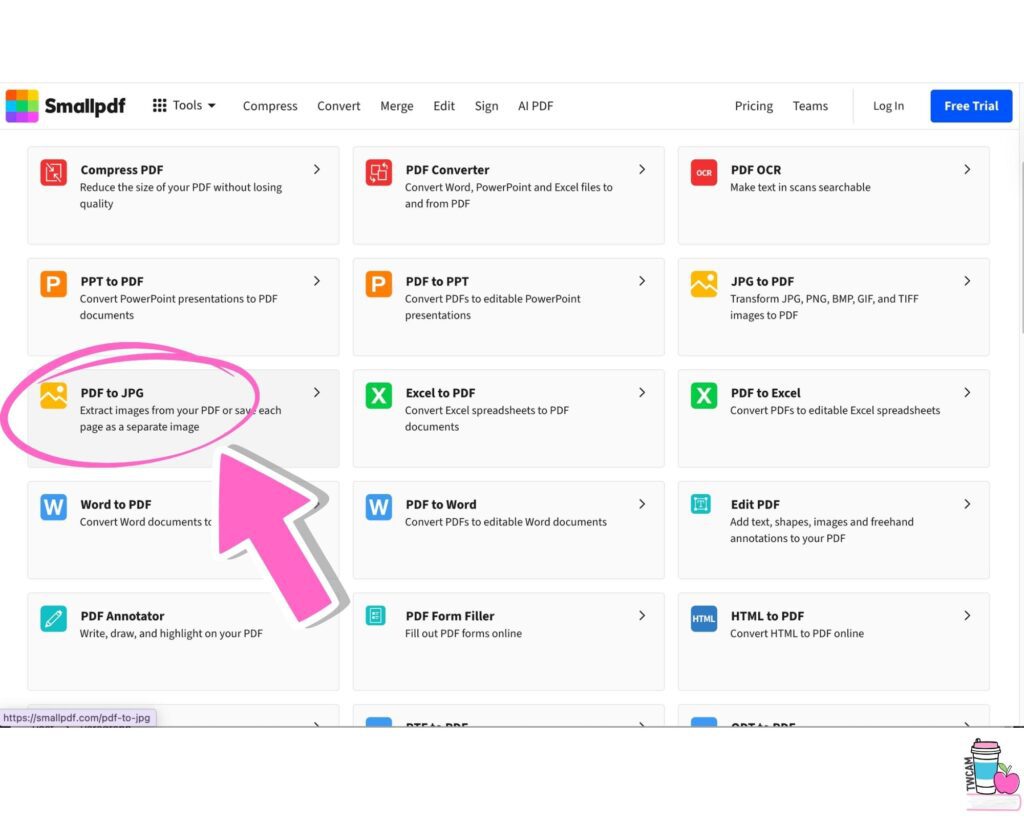This screenshot has width=1024, height=823.
Task: Select the Edit PDF teal icon
Action: tap(701, 504)
